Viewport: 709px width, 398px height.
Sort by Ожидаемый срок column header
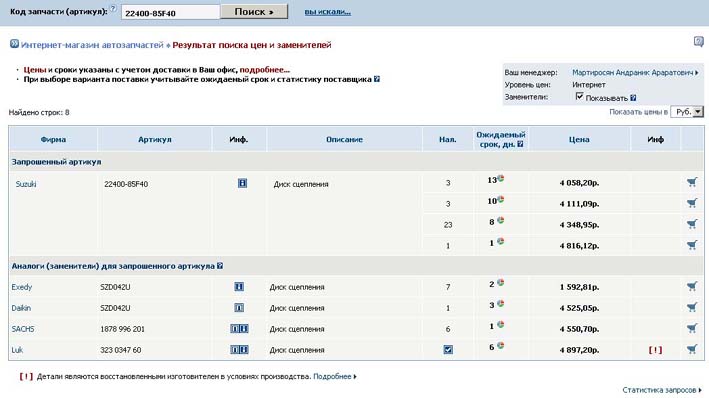click(501, 139)
